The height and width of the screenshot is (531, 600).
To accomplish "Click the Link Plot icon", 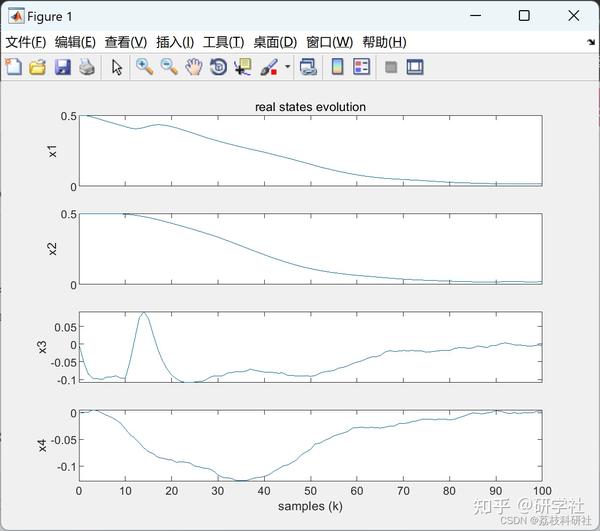I will (308, 67).
